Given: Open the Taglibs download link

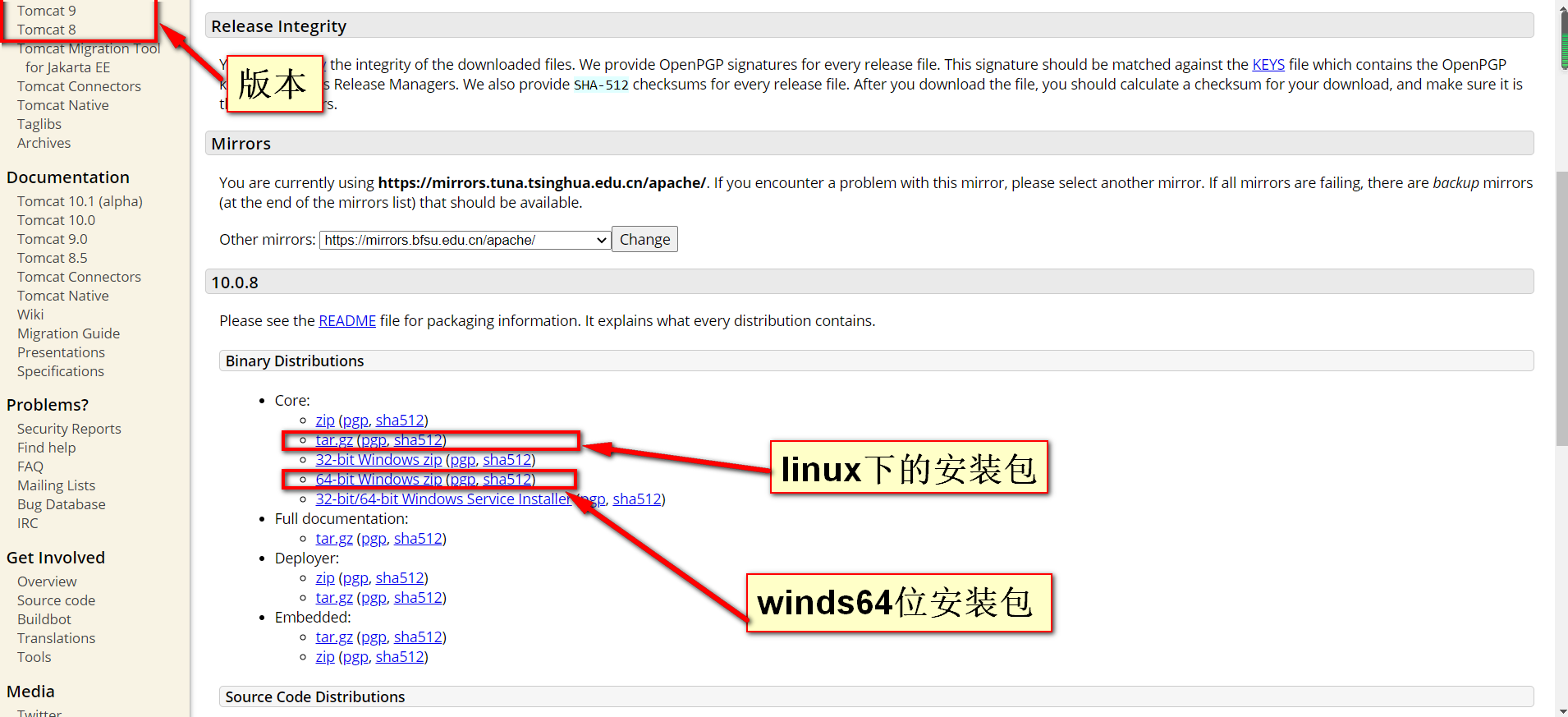Looking at the screenshot, I should pos(39,124).
